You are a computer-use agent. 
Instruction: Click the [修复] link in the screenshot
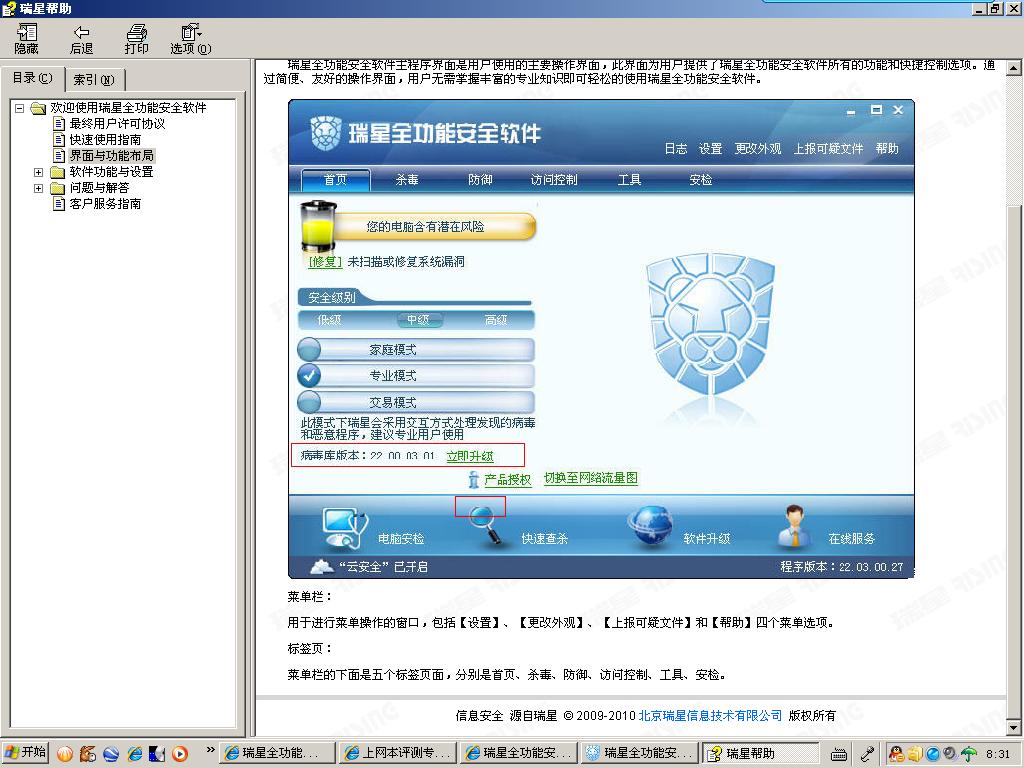tap(325, 262)
